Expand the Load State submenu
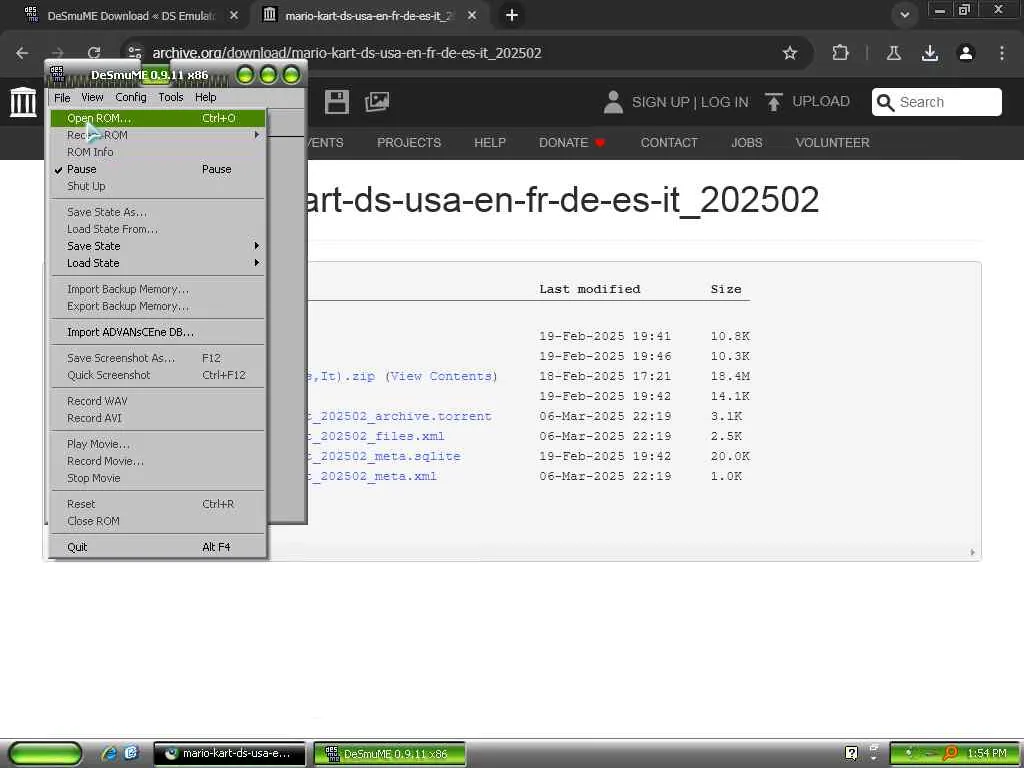The height and width of the screenshot is (768, 1024). [158, 263]
